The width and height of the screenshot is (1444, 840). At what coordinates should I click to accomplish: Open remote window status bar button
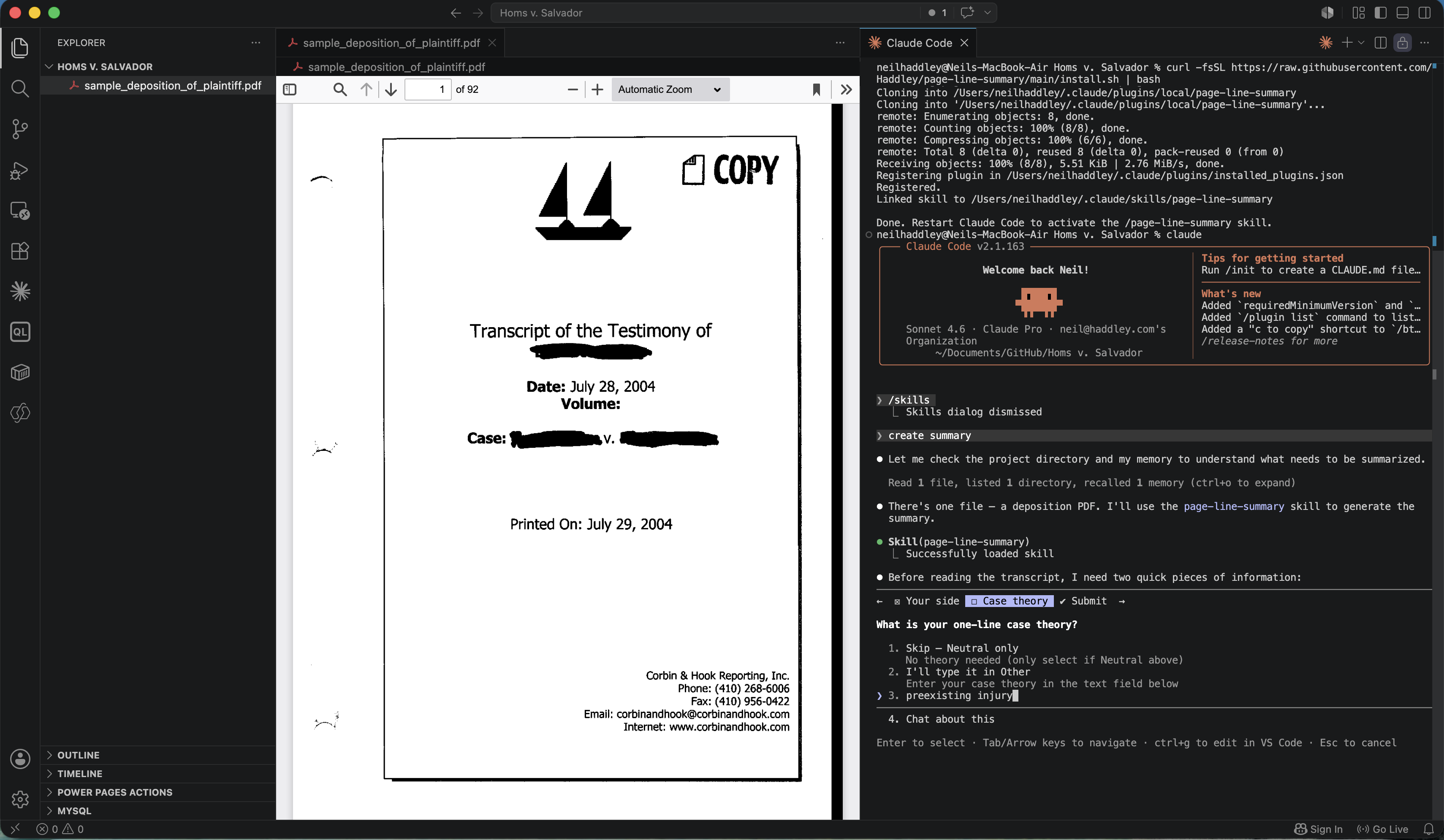15,829
